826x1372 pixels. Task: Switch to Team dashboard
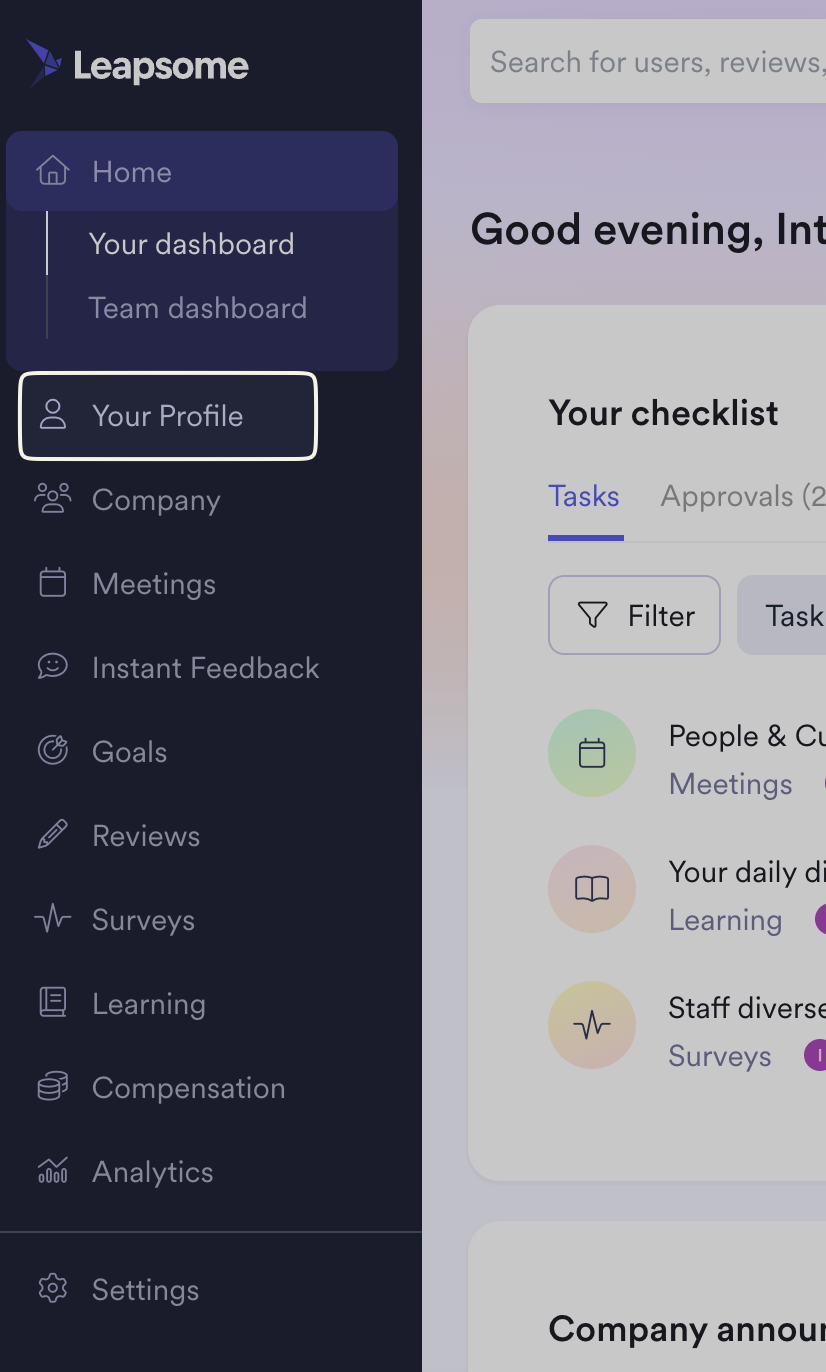(197, 308)
